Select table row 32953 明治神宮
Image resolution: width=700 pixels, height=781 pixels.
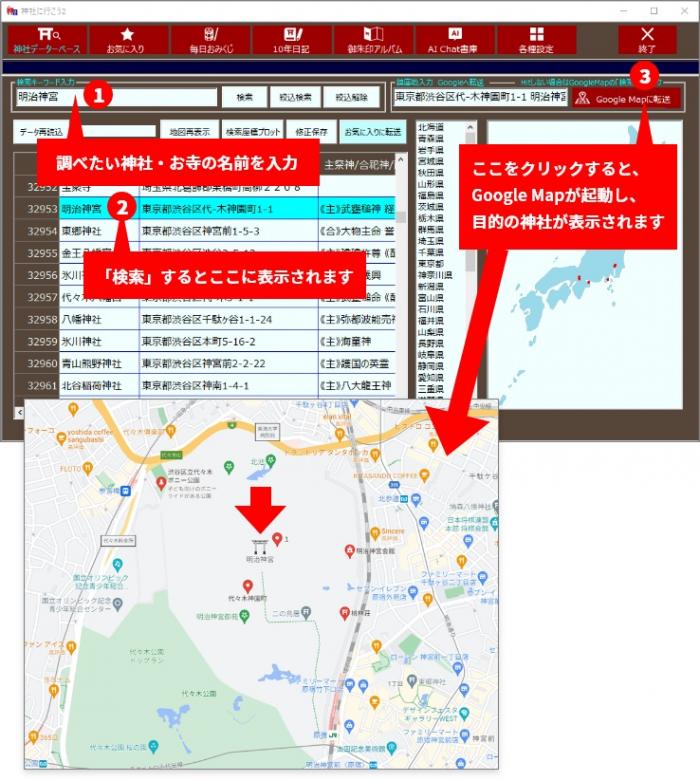(x=205, y=209)
